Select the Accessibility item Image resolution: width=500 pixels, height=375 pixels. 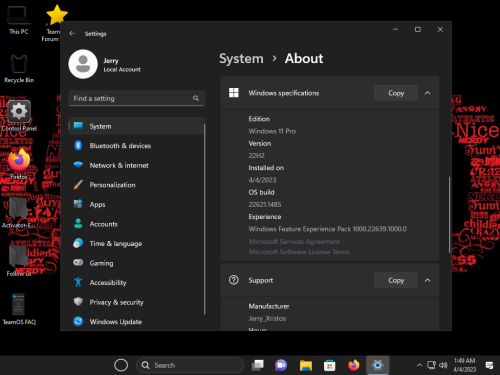coord(136,283)
